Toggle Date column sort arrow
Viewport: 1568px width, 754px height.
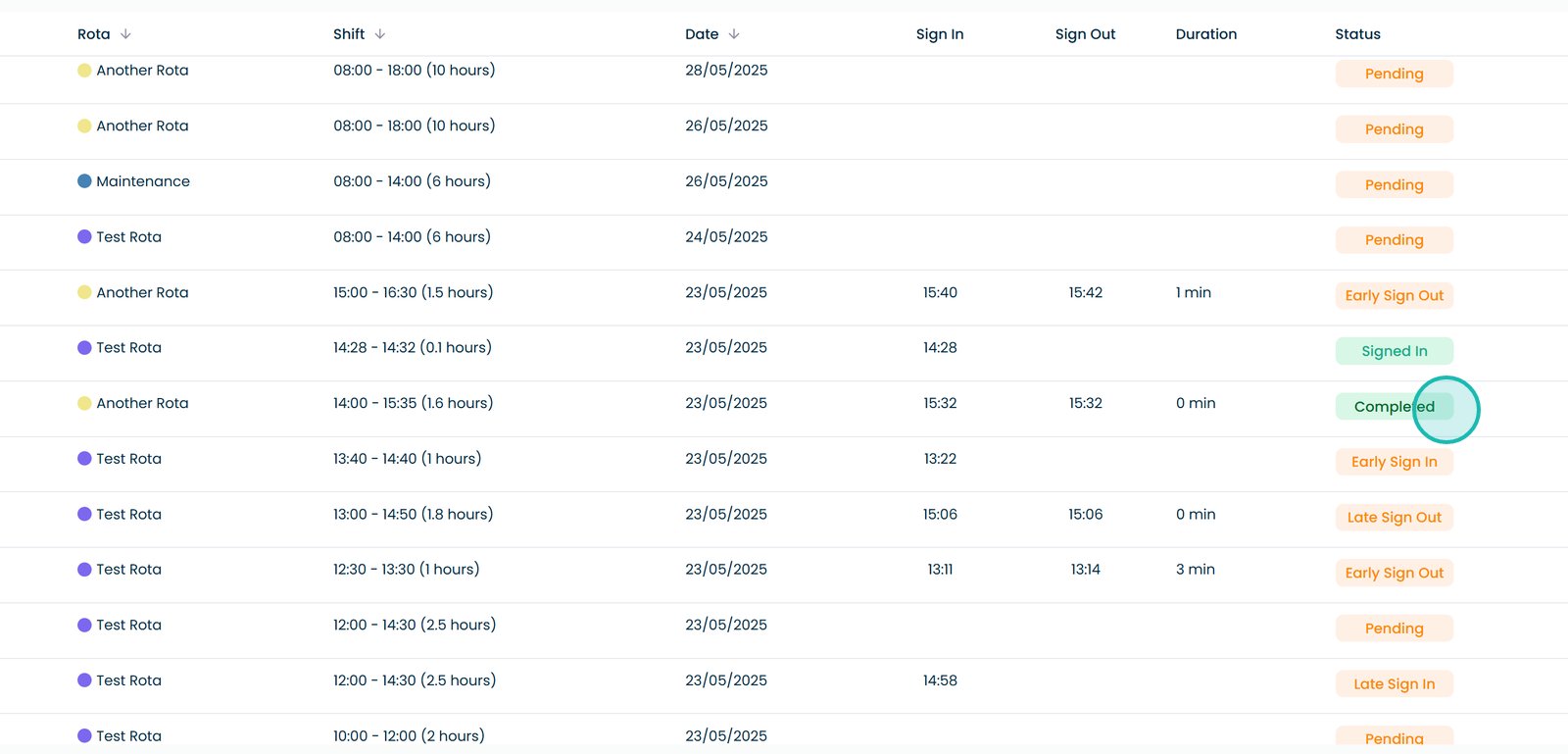734,34
